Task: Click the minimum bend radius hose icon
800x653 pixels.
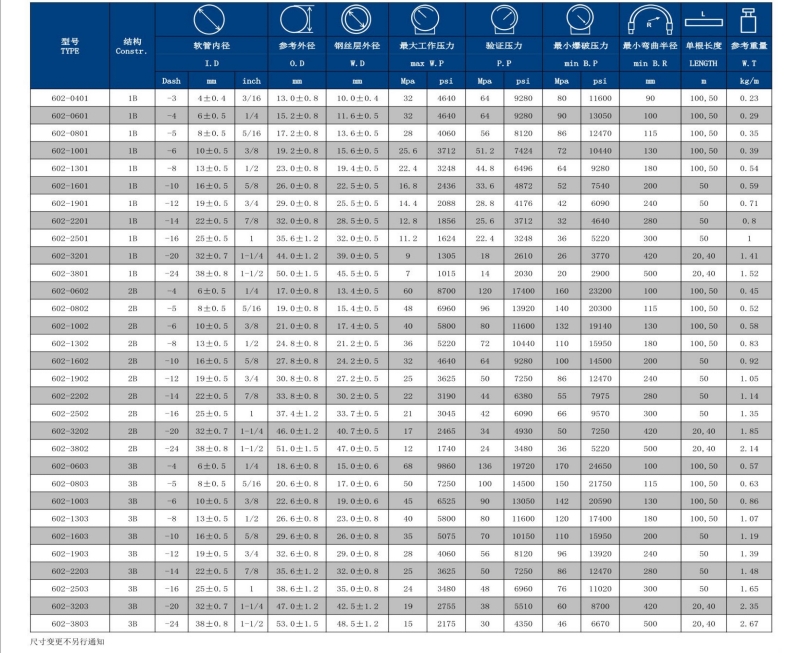Action: [x=649, y=20]
